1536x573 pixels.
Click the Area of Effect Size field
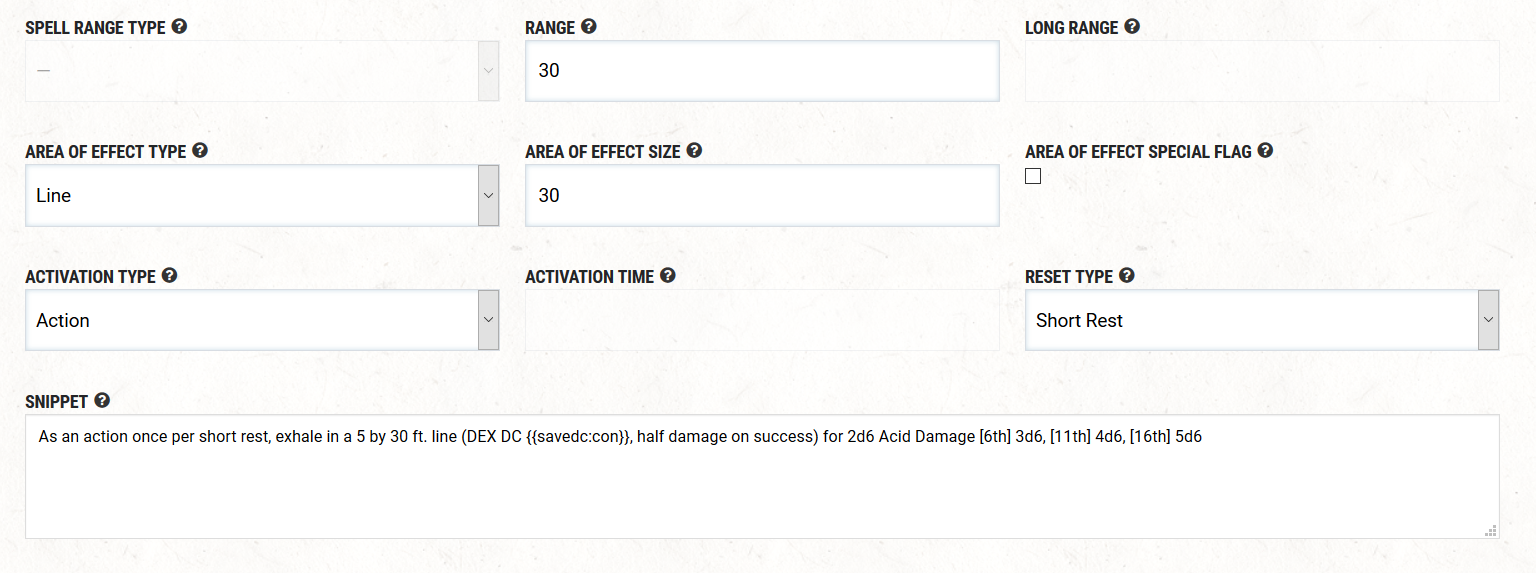pyautogui.click(x=762, y=195)
